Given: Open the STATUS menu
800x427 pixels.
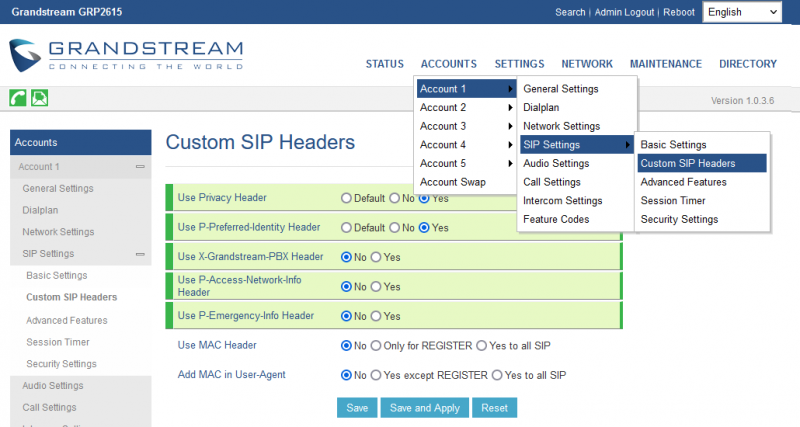Looking at the screenshot, I should click(385, 64).
